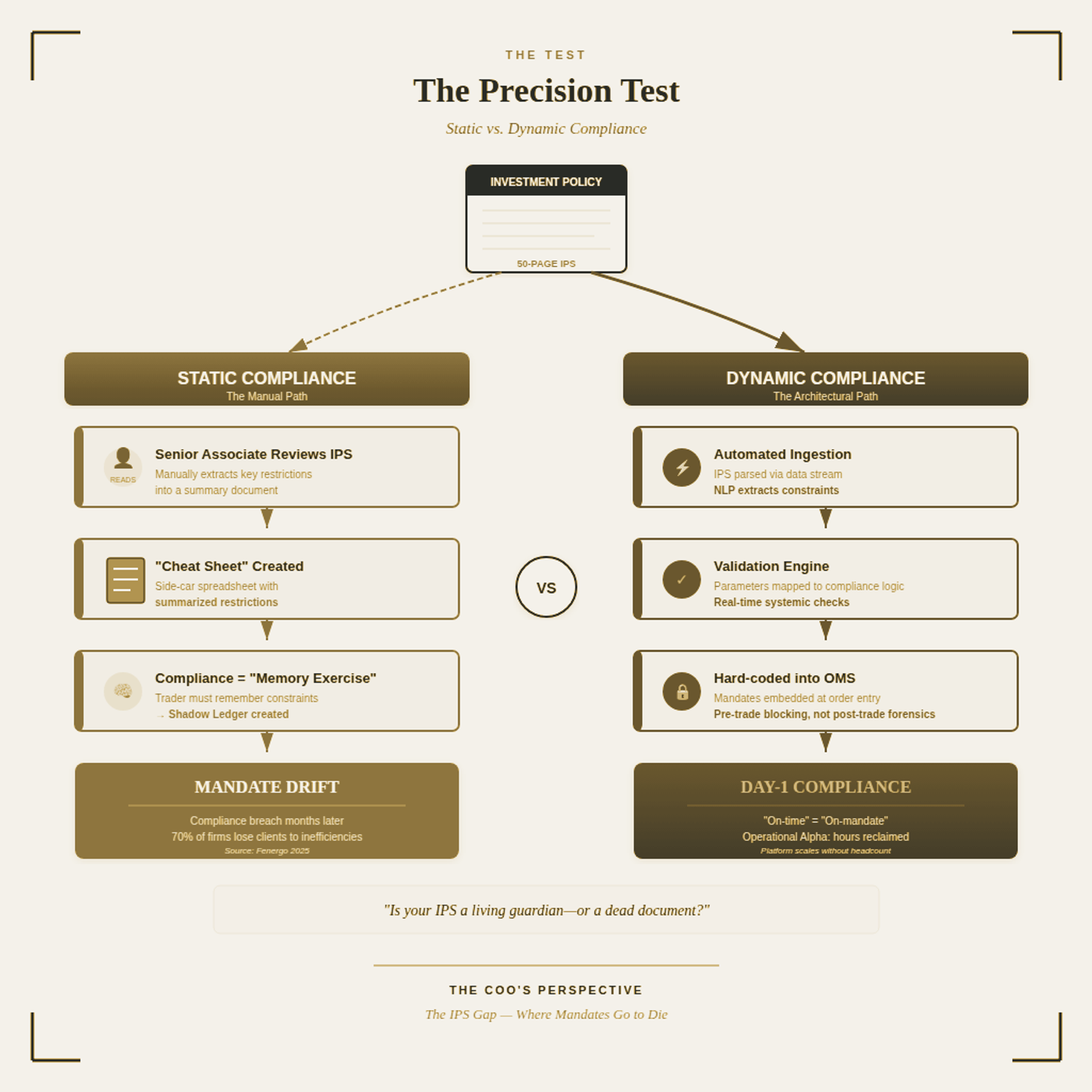Image resolution: width=1092 pixels, height=1092 pixels.
Task: Click the checkmark Validation Engine icon
Action: tap(682, 580)
